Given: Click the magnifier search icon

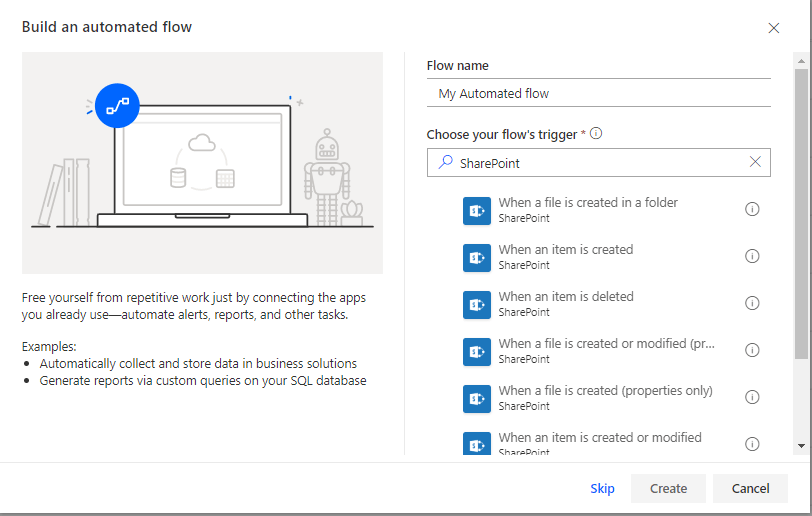Looking at the screenshot, I should tap(445, 162).
